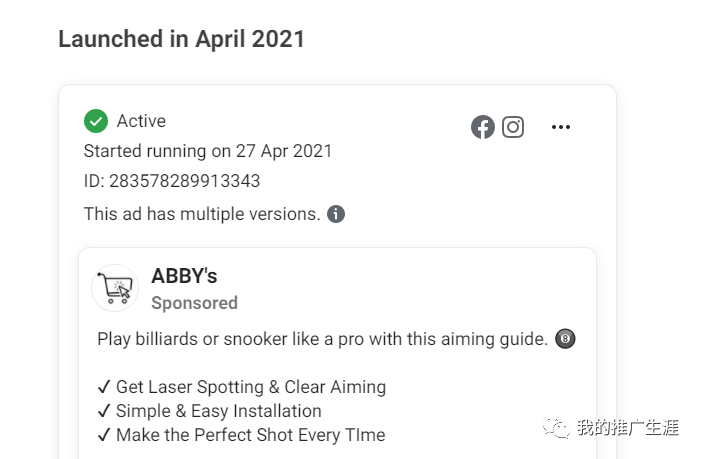Click the "Active" status text
Screen dimensions: 701x459
141,121
